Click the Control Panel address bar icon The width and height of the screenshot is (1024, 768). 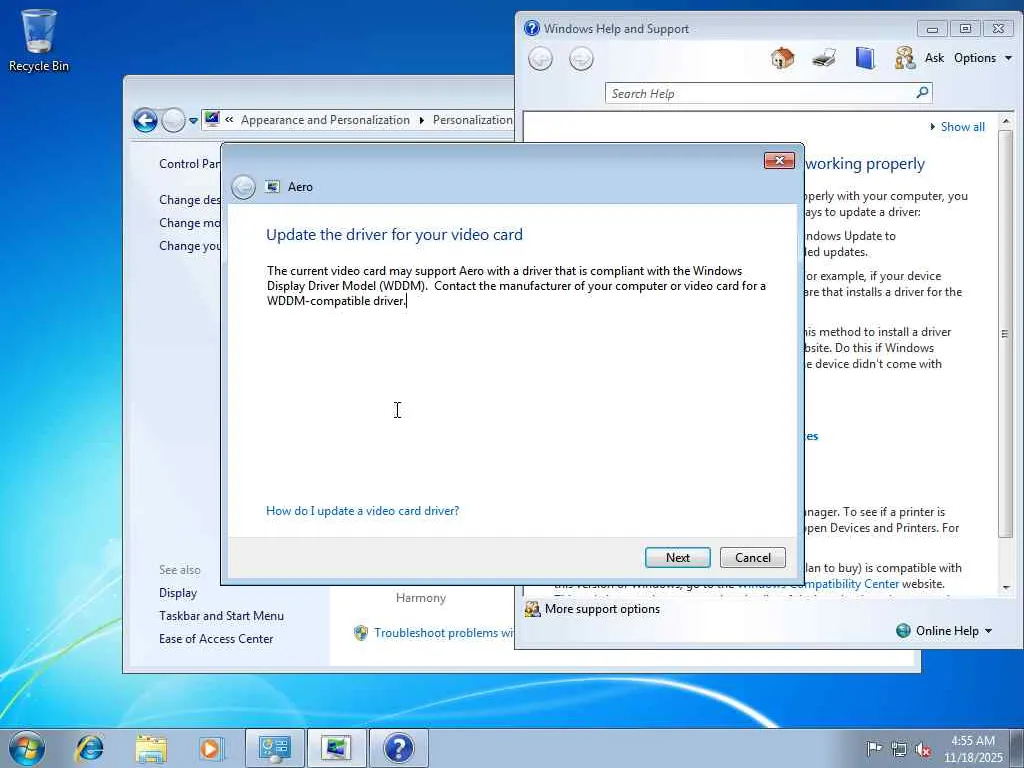pyautogui.click(x=212, y=120)
